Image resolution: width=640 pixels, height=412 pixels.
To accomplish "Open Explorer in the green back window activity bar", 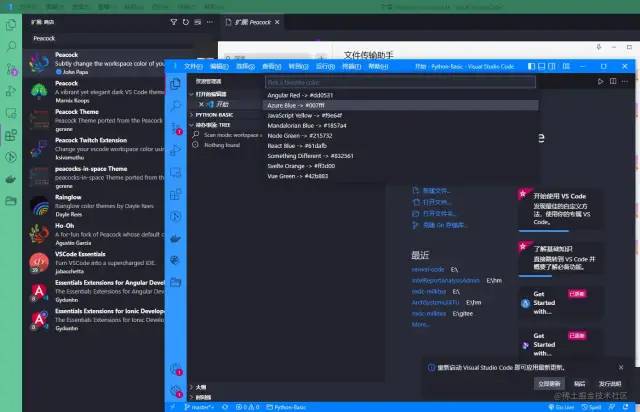I will coord(11,25).
